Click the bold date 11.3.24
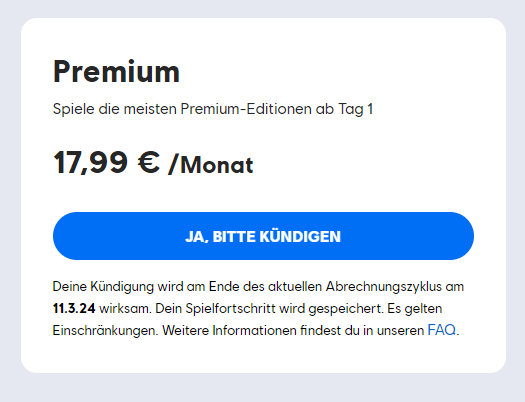The height and width of the screenshot is (402, 525). click(x=74, y=308)
